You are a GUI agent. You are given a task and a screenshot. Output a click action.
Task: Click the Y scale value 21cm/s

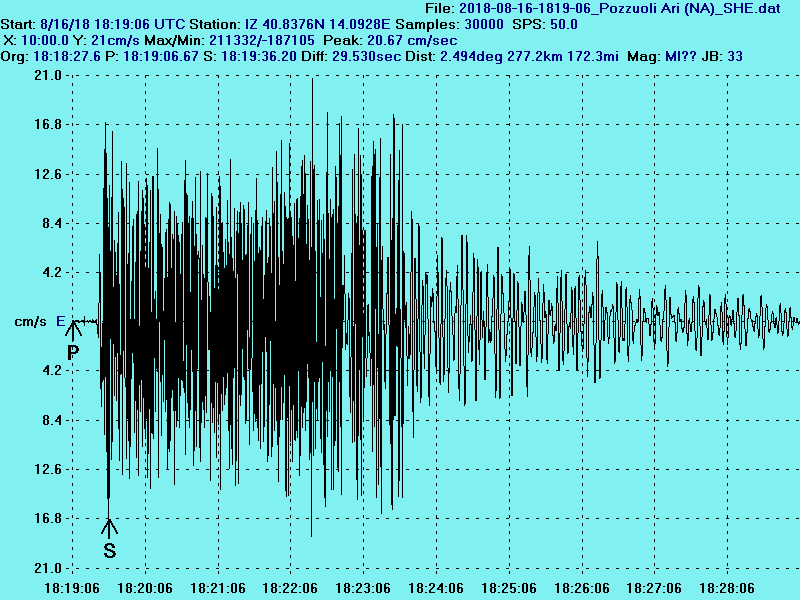pyautogui.click(x=116, y=40)
